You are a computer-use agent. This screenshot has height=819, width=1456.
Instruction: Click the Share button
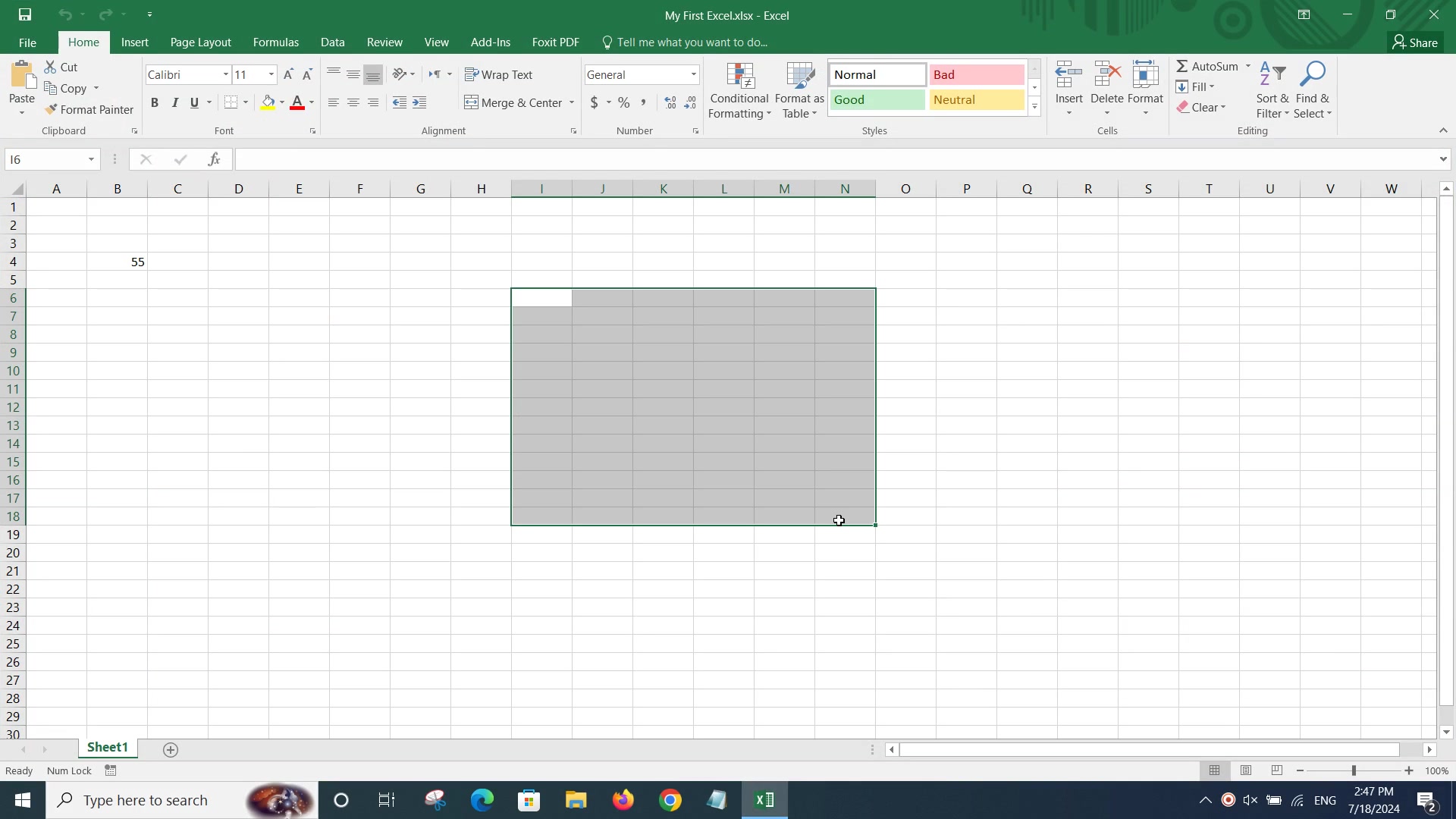click(x=1415, y=42)
